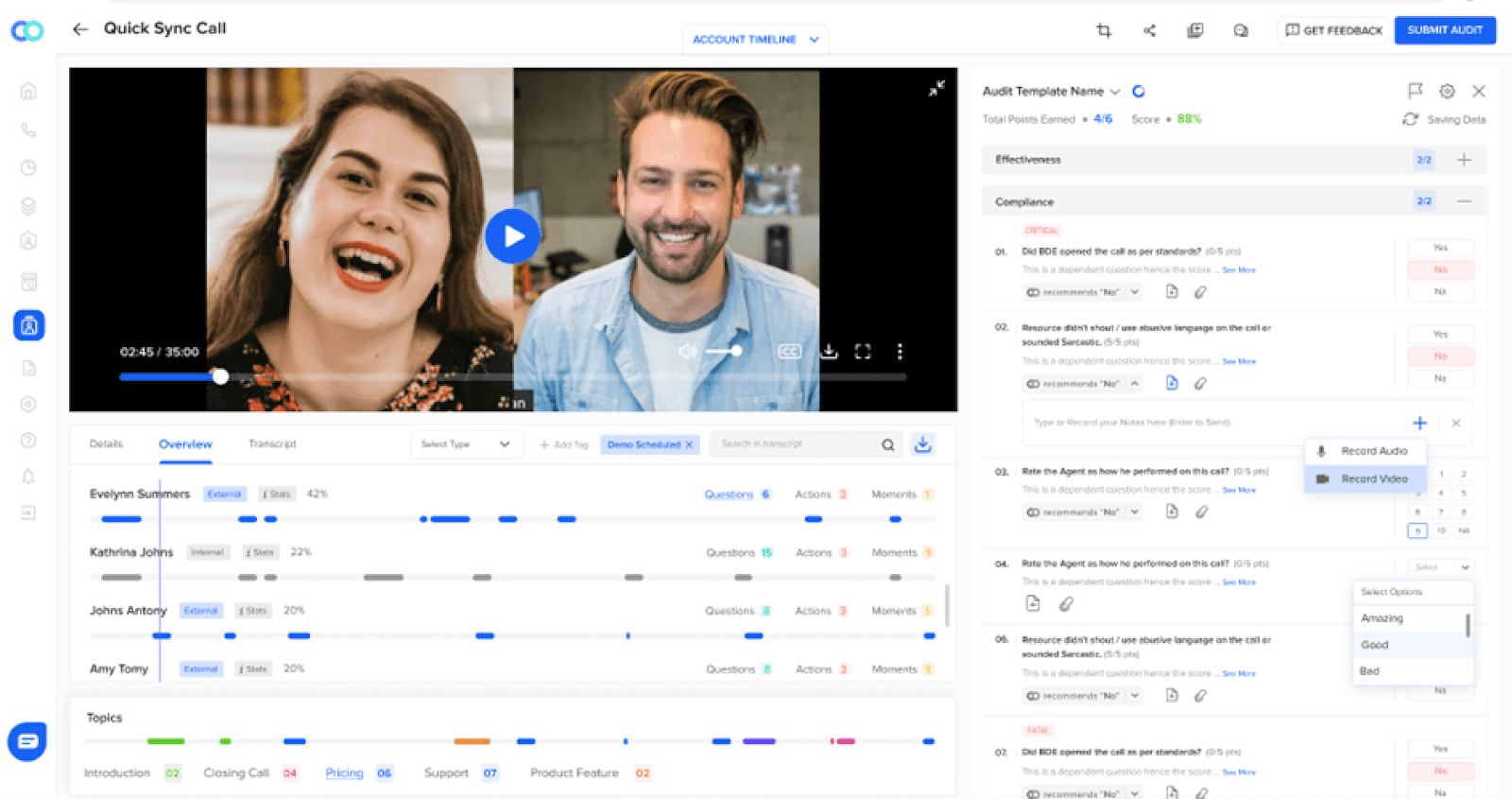Go back using the arrow beside Quick Sync Call
The height and width of the screenshot is (799, 1512).
tap(80, 29)
